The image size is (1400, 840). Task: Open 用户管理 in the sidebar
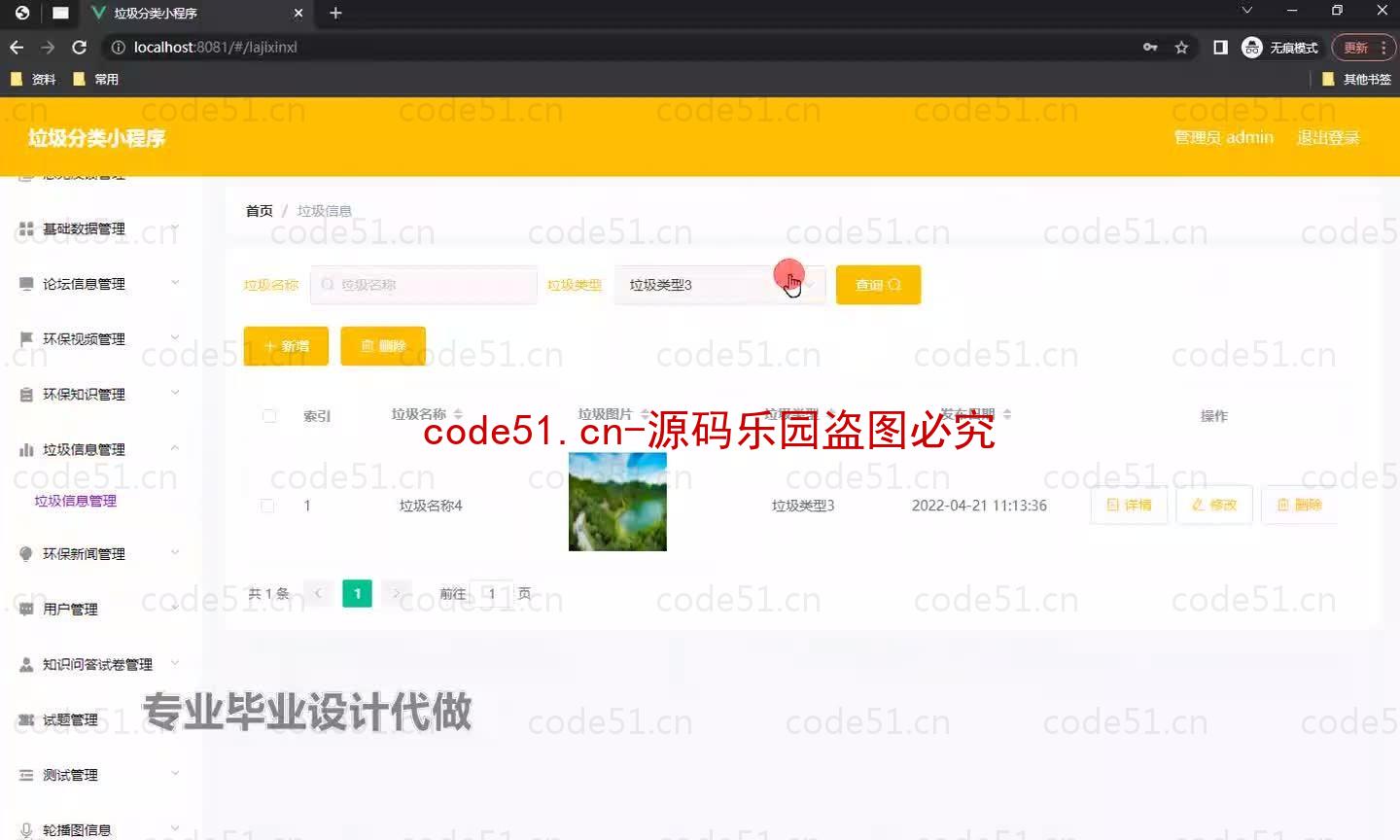tap(70, 609)
